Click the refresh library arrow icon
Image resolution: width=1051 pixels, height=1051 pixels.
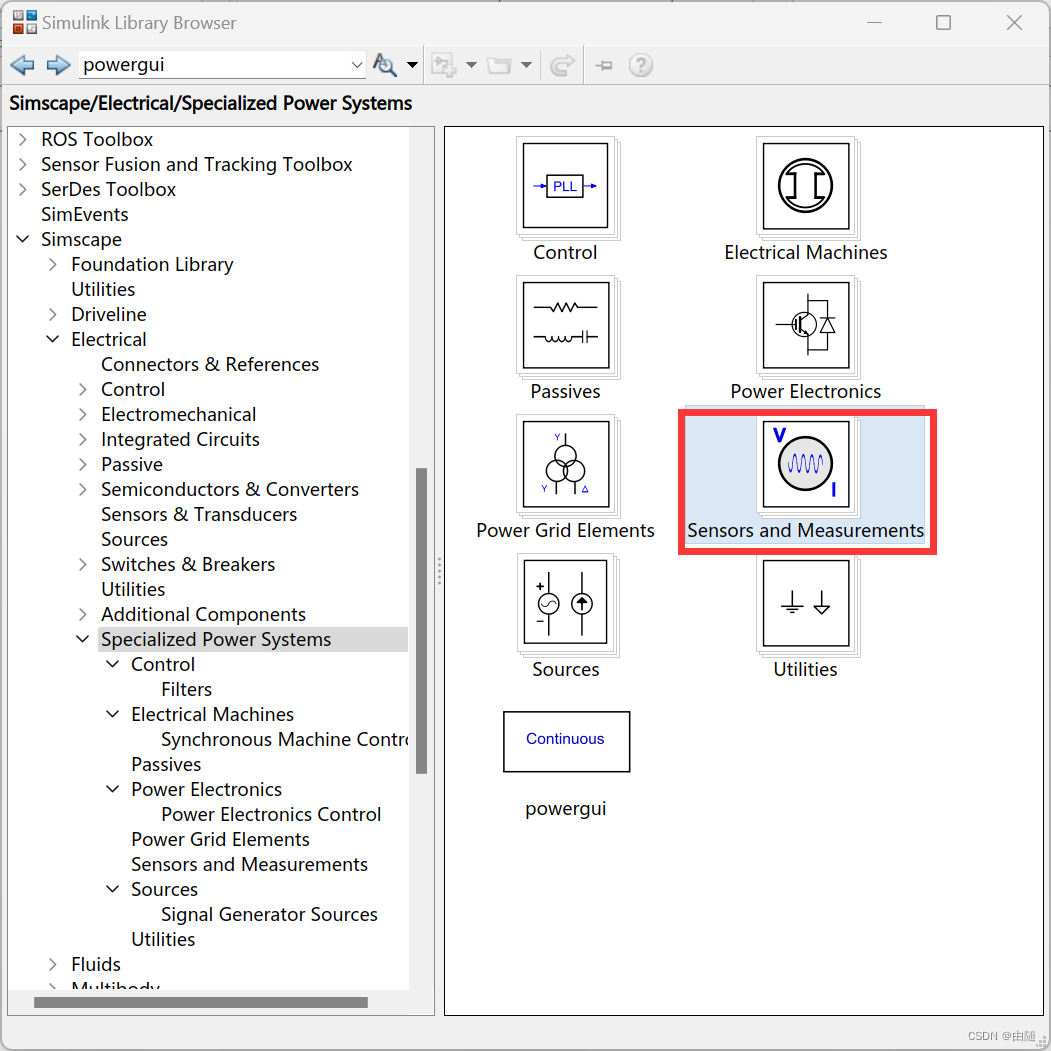coord(562,65)
